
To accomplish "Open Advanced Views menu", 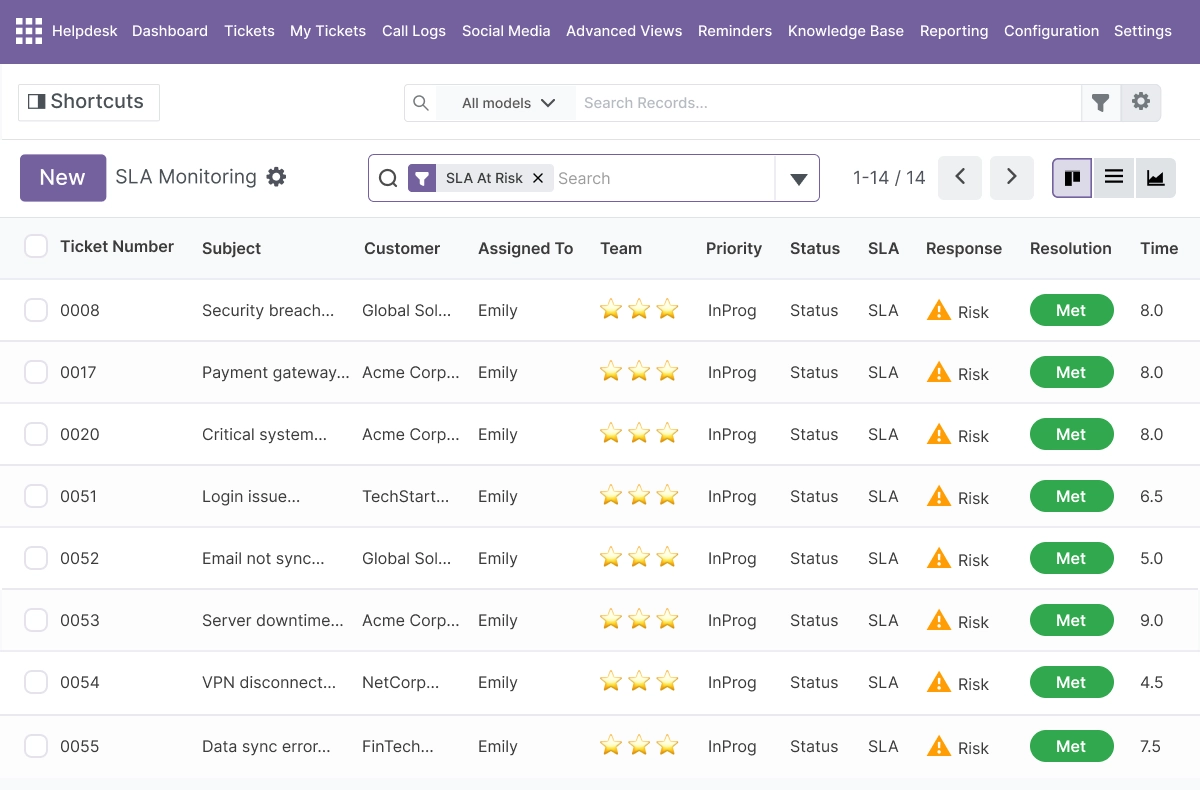I will (x=624, y=31).
